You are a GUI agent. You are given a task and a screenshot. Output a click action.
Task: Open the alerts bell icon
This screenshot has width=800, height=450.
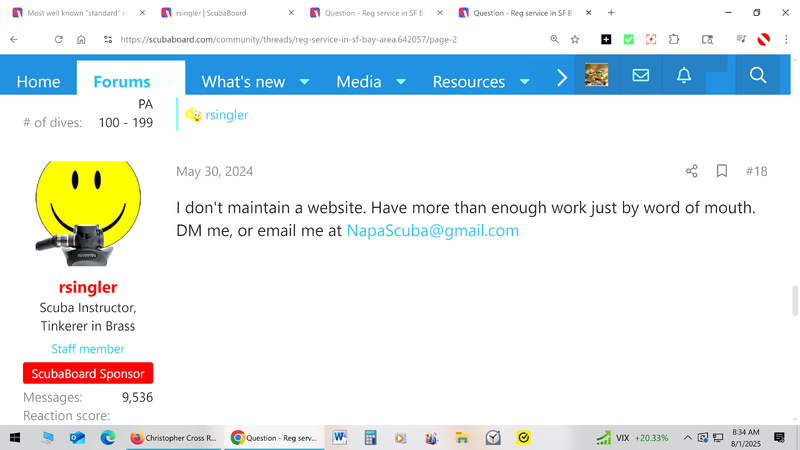point(684,76)
